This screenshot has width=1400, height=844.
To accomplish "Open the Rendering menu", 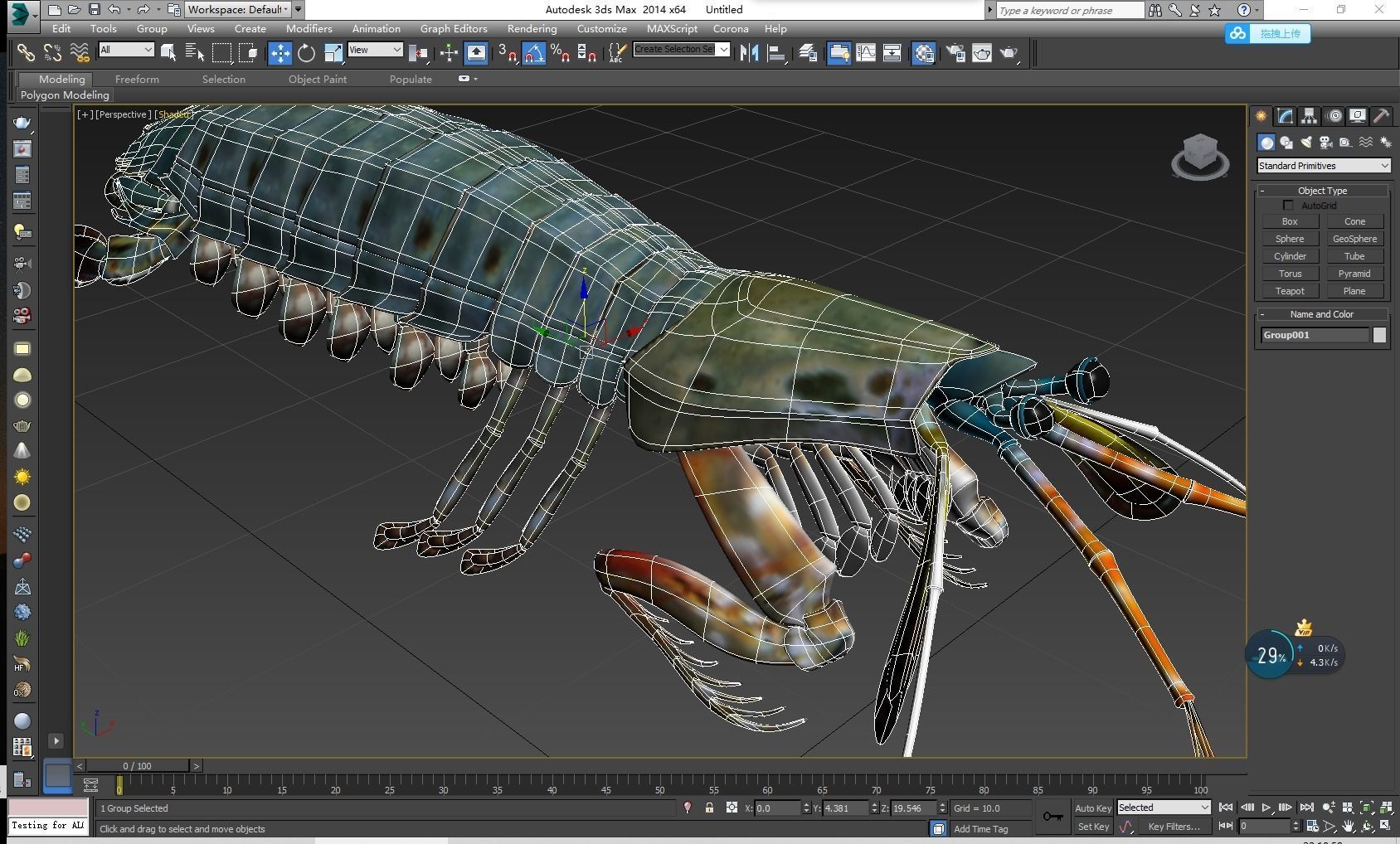I will click(x=532, y=28).
